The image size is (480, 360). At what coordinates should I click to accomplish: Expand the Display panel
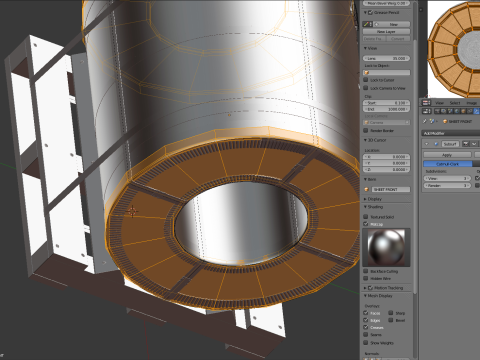[x=365, y=199]
